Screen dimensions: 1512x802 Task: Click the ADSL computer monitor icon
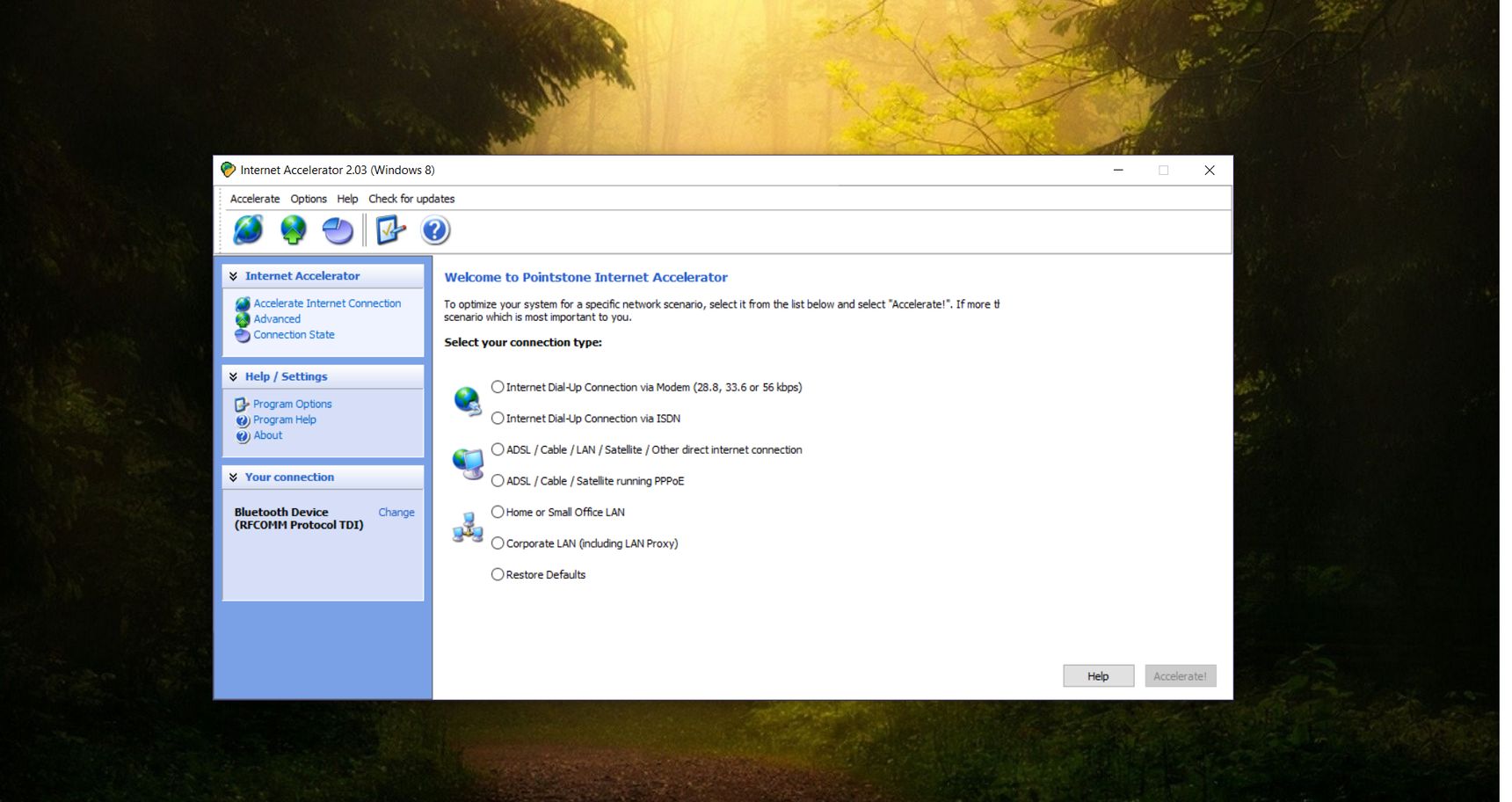(468, 463)
